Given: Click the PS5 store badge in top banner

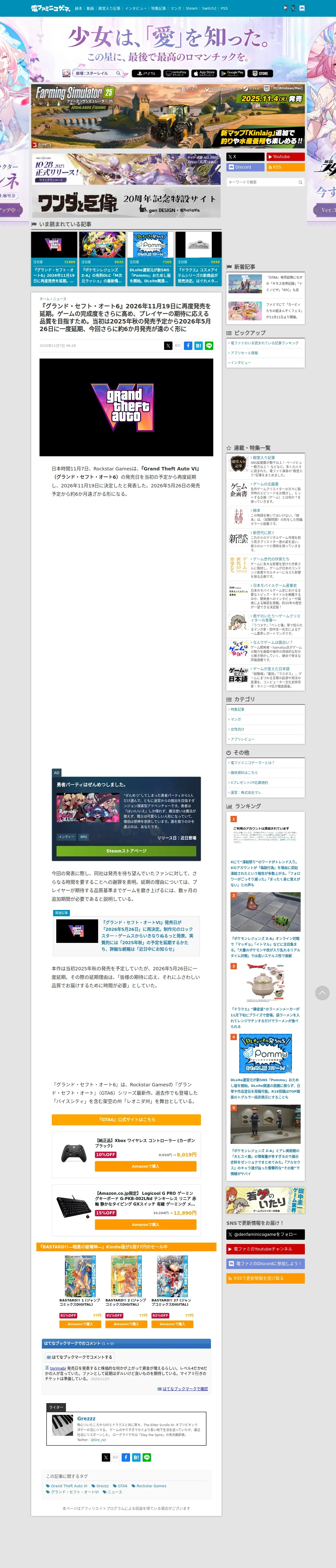Looking at the screenshot, I should pyautogui.click(x=146, y=73).
